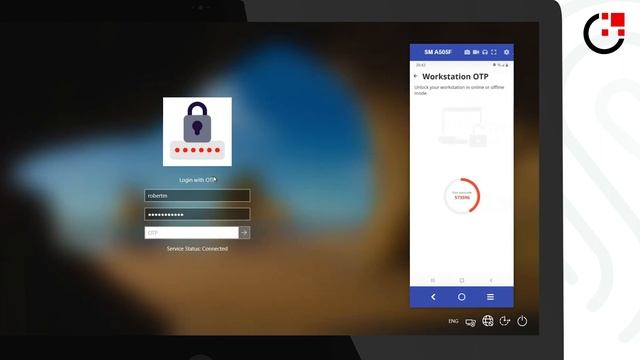
Task: Open the network sign-in options icon
Action: [471, 322]
